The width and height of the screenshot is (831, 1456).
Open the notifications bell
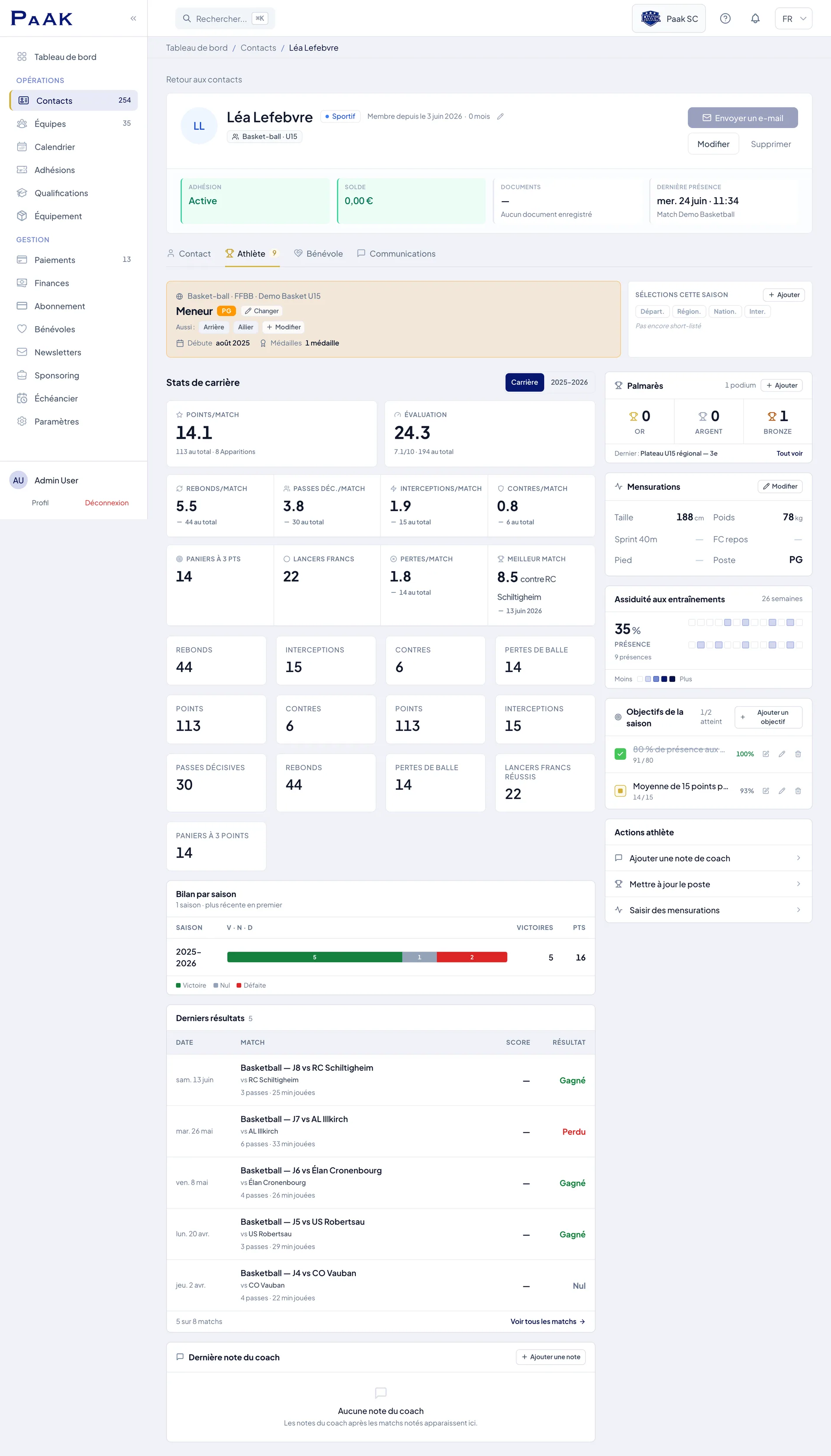point(755,18)
